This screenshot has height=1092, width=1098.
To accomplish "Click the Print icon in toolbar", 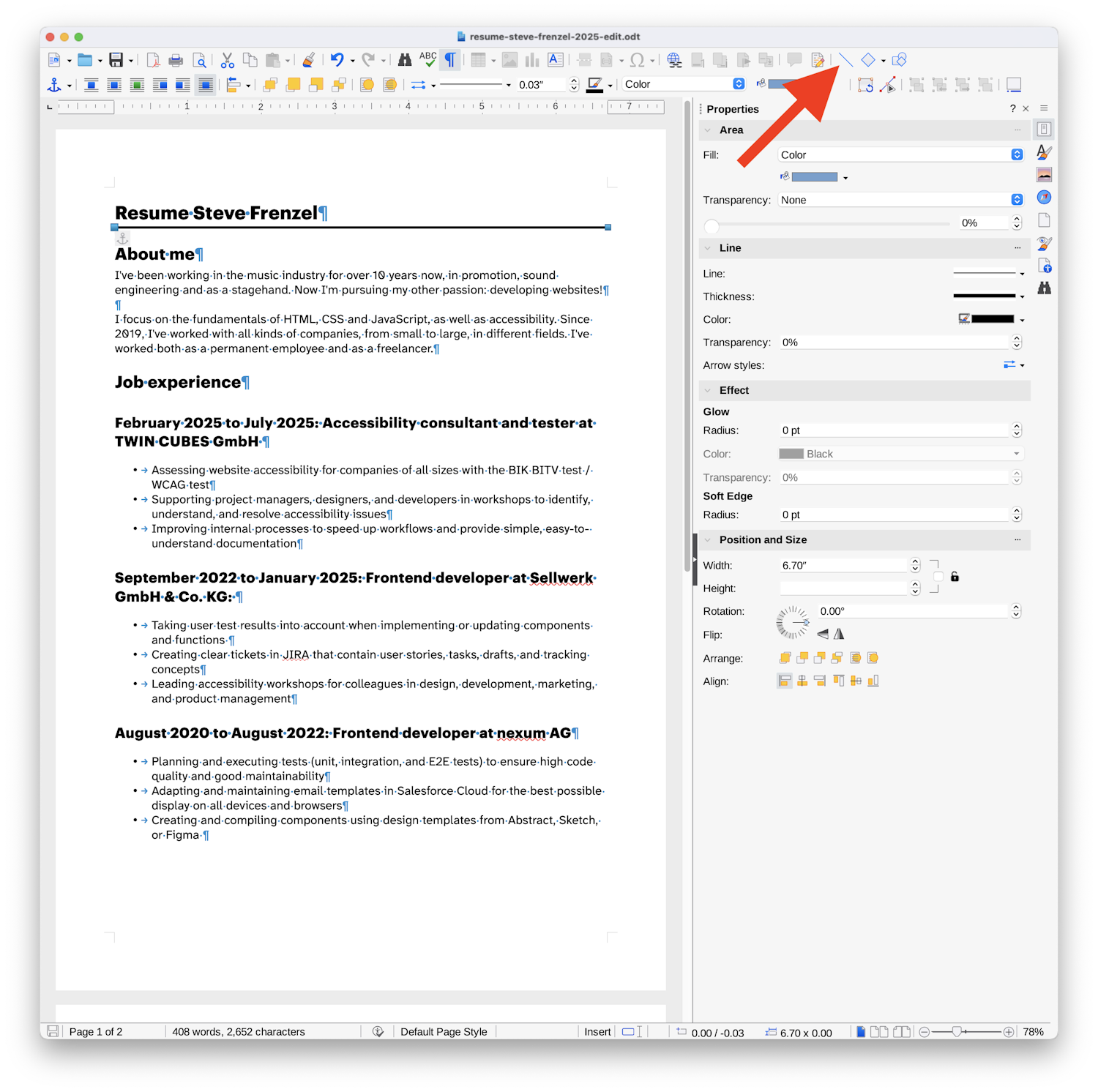I will tap(176, 60).
